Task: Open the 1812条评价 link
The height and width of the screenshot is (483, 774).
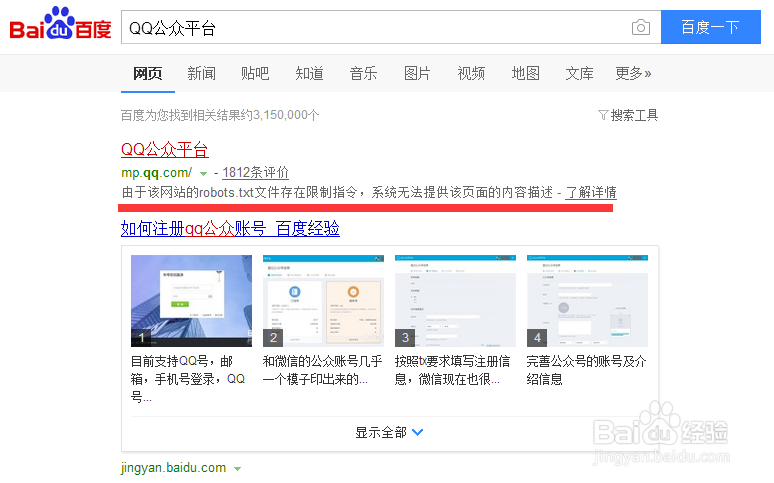Action: (x=255, y=172)
